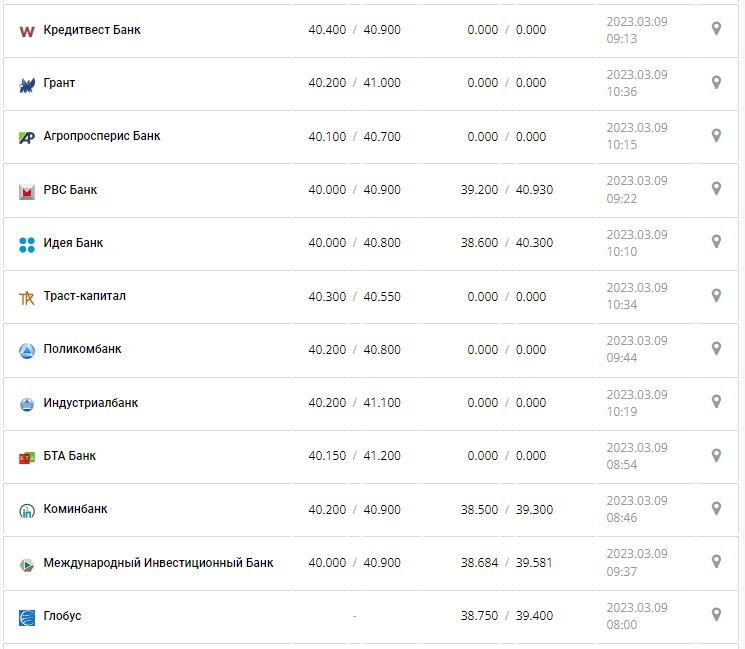Show the map location for Агропросперис Банк
The height and width of the screenshot is (649, 745).
716,135
